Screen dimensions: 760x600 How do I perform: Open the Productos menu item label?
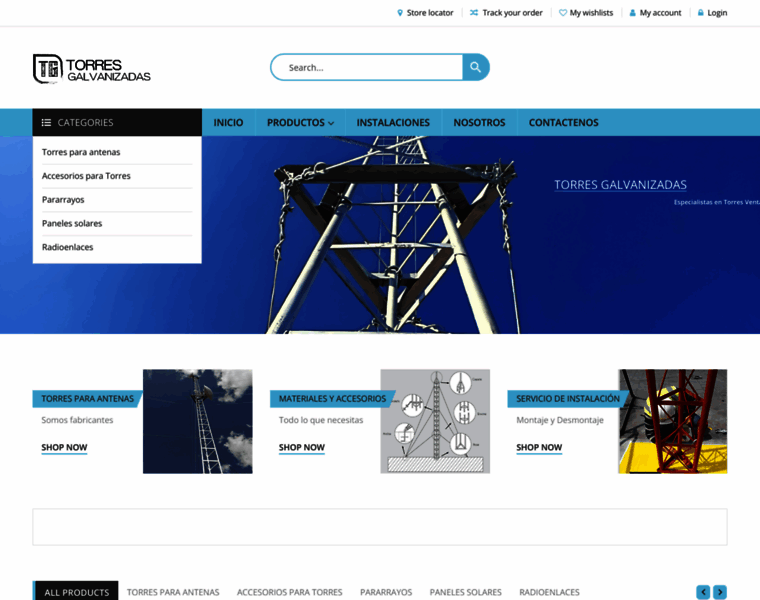pos(296,123)
